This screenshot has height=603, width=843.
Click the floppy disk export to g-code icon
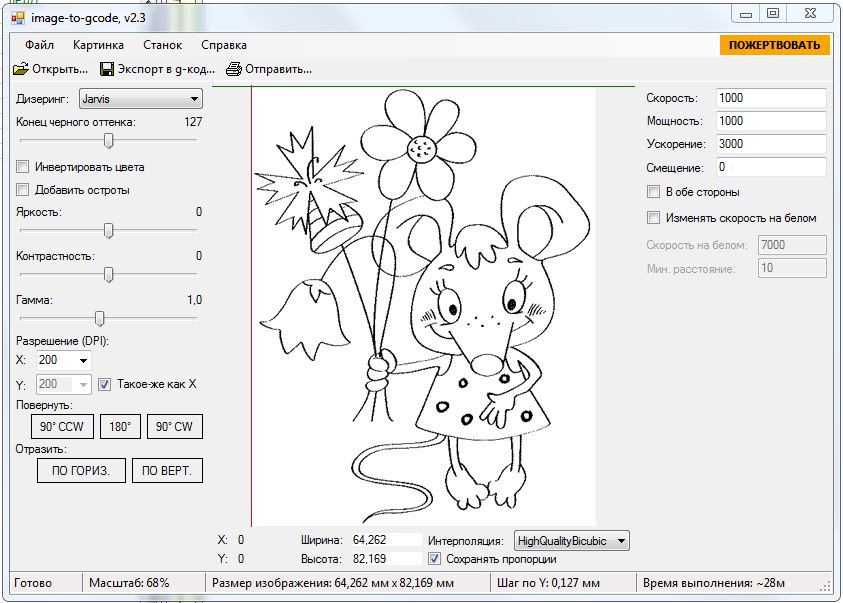pyautogui.click(x=106, y=70)
